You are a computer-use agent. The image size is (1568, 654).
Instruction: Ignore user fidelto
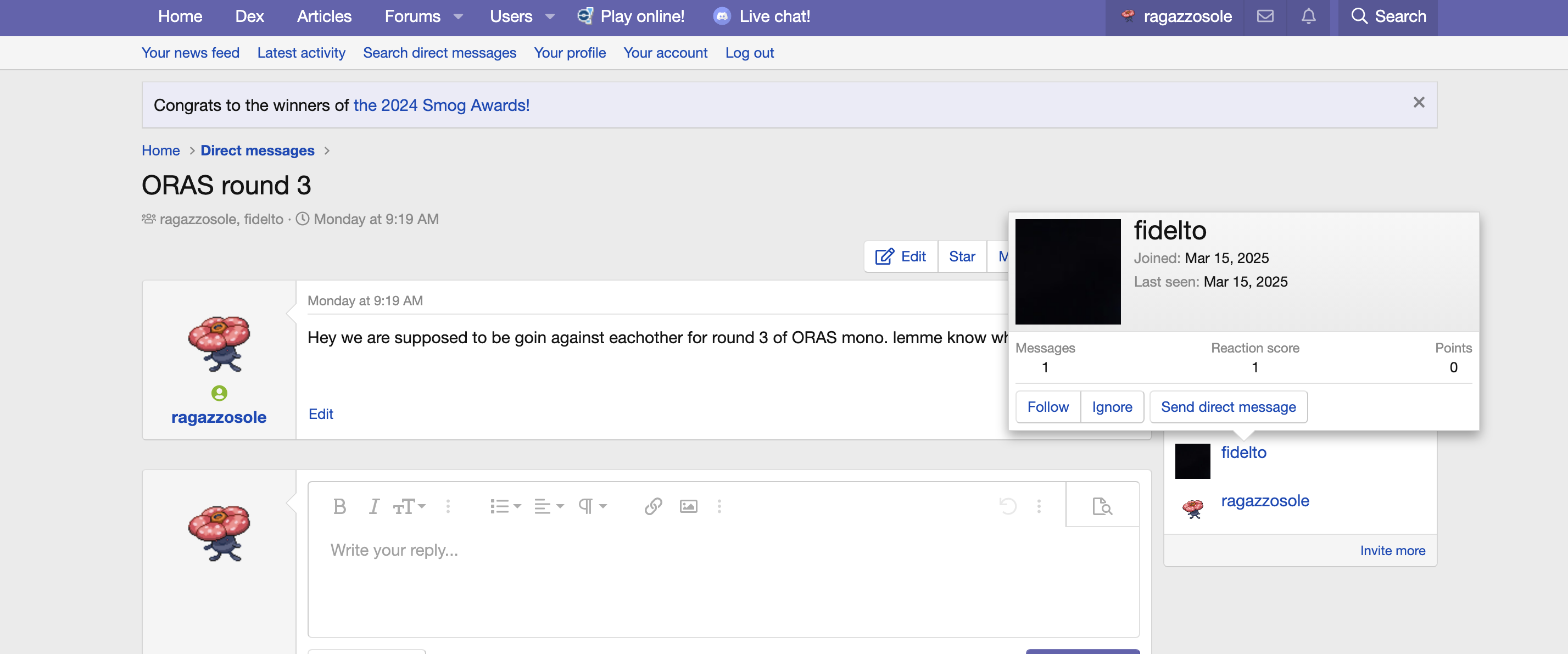(1112, 407)
